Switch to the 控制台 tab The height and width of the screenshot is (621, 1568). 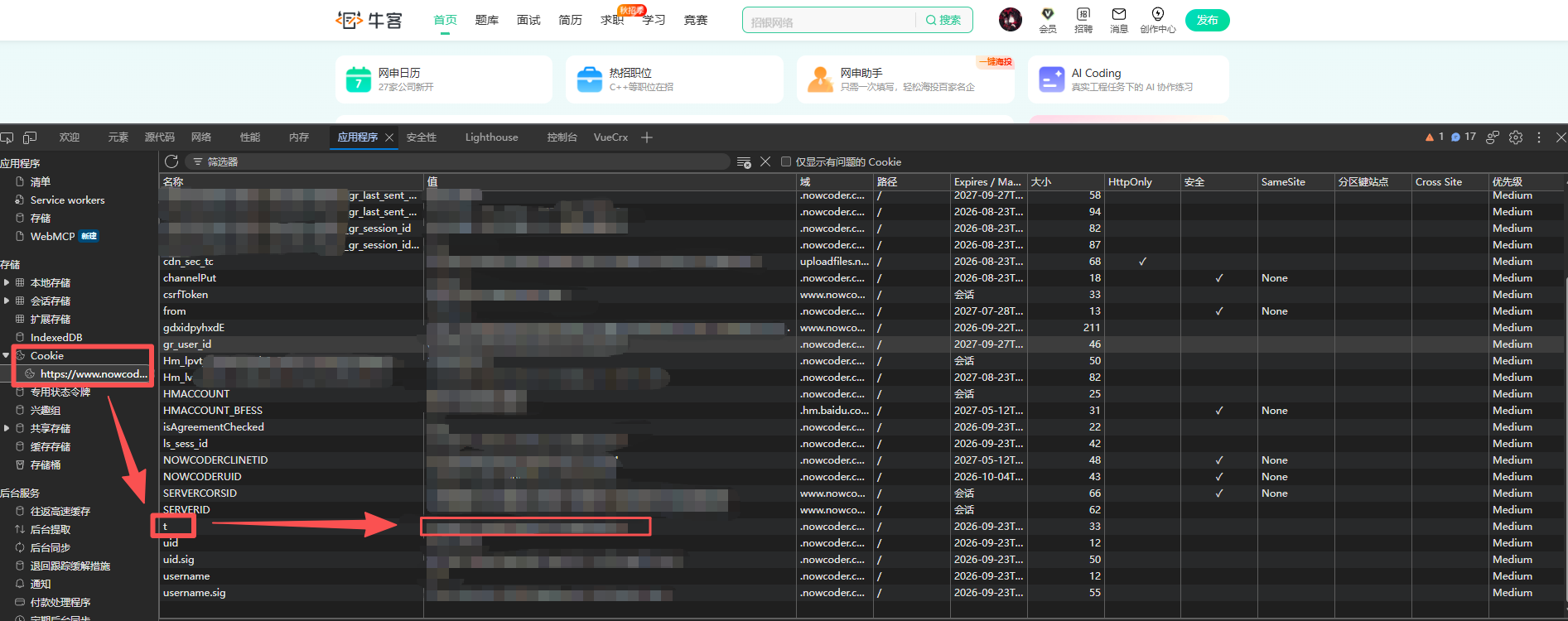point(562,137)
